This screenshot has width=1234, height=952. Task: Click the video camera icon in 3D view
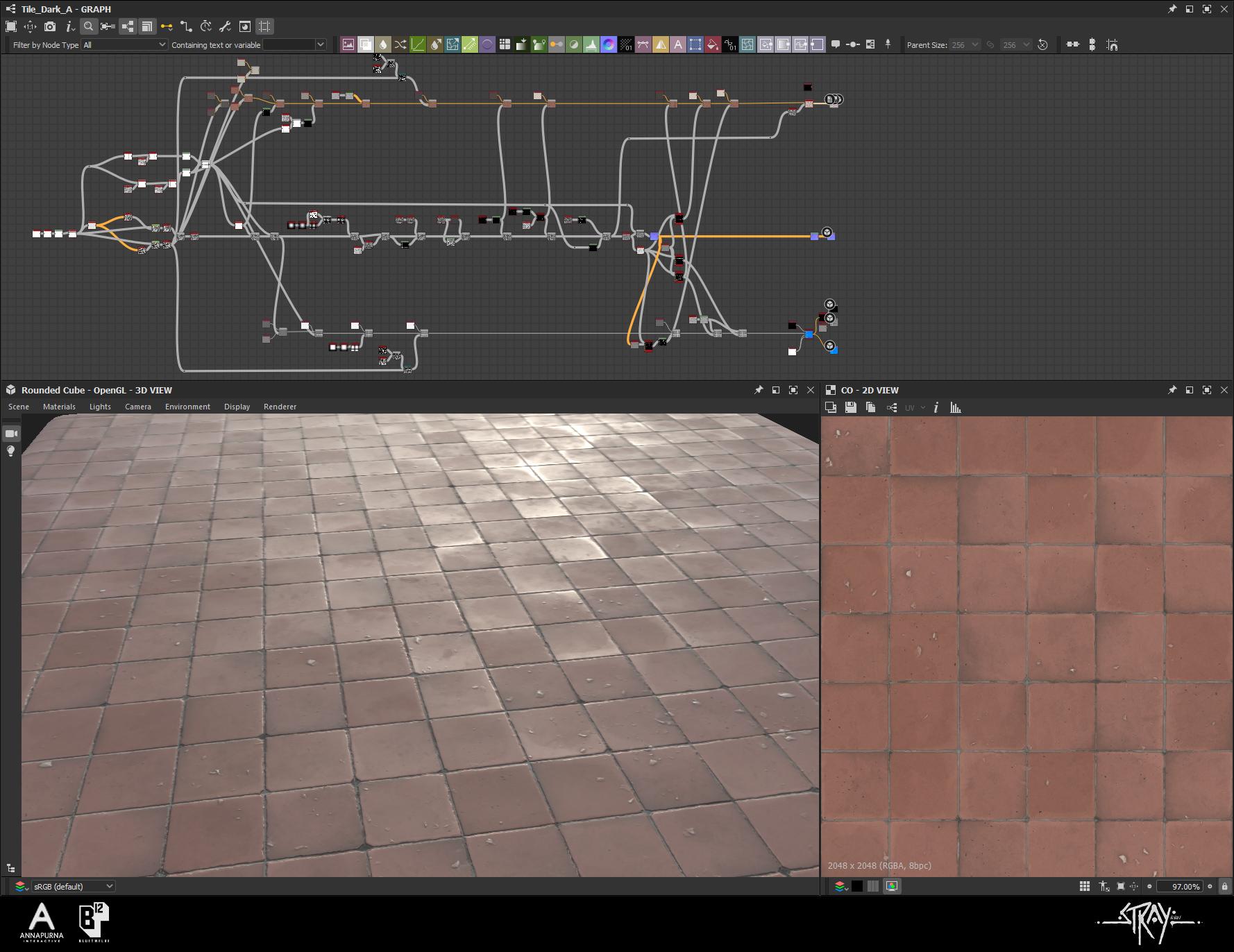point(11,434)
